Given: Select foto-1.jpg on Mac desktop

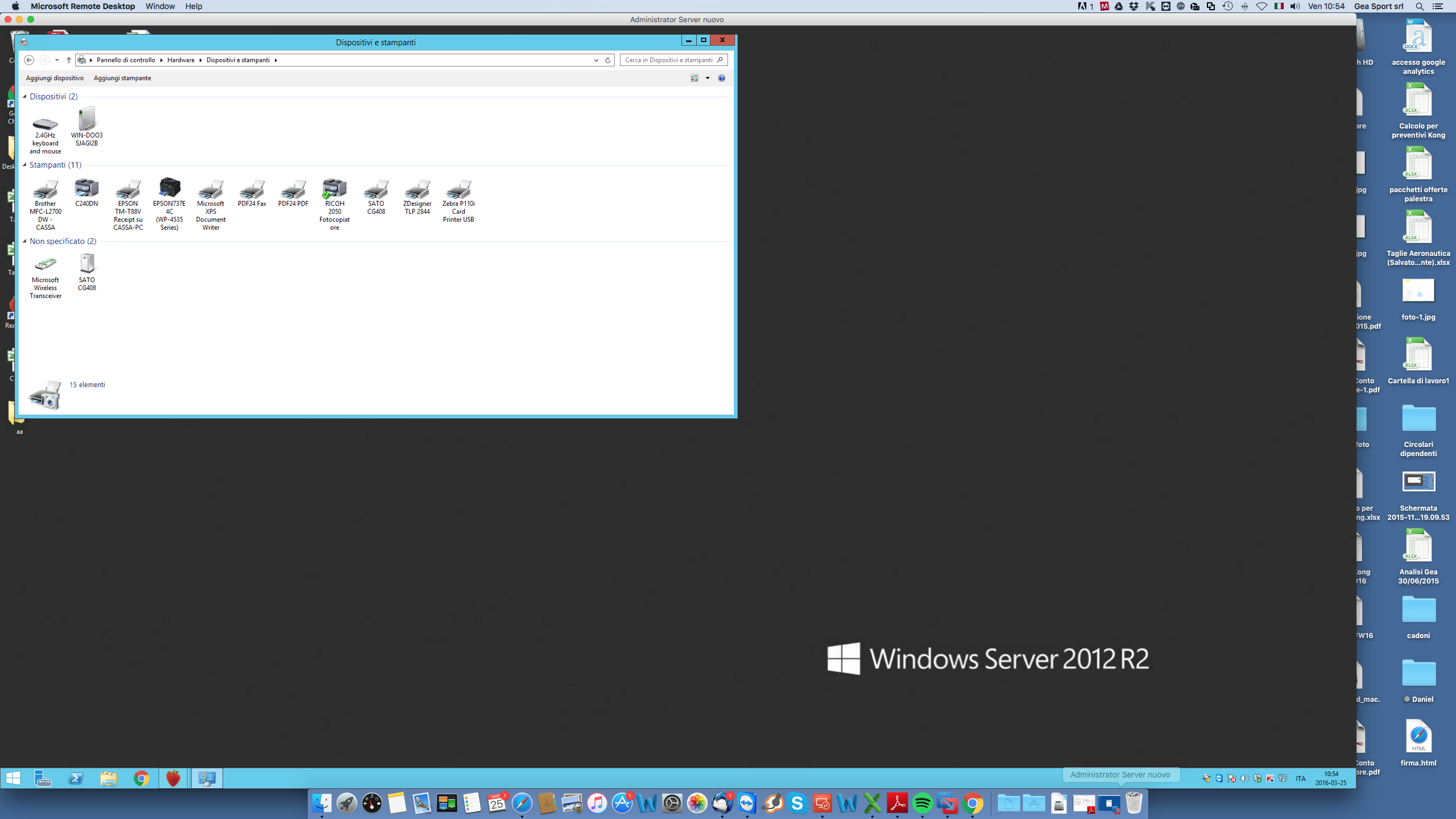Looking at the screenshot, I should click(x=1418, y=300).
